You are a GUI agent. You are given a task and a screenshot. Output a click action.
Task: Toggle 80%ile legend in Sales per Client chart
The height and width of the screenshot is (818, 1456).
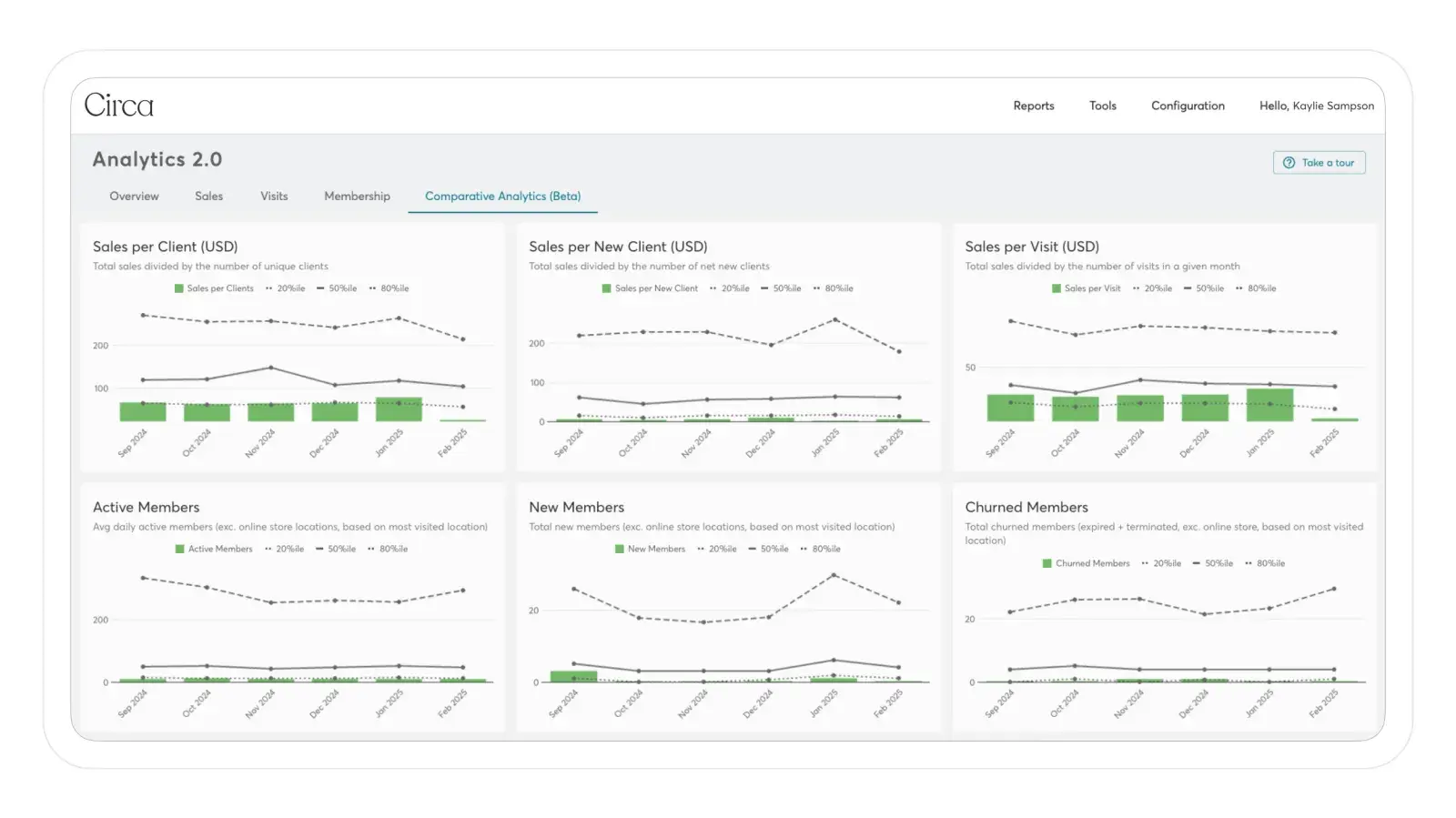tap(389, 288)
